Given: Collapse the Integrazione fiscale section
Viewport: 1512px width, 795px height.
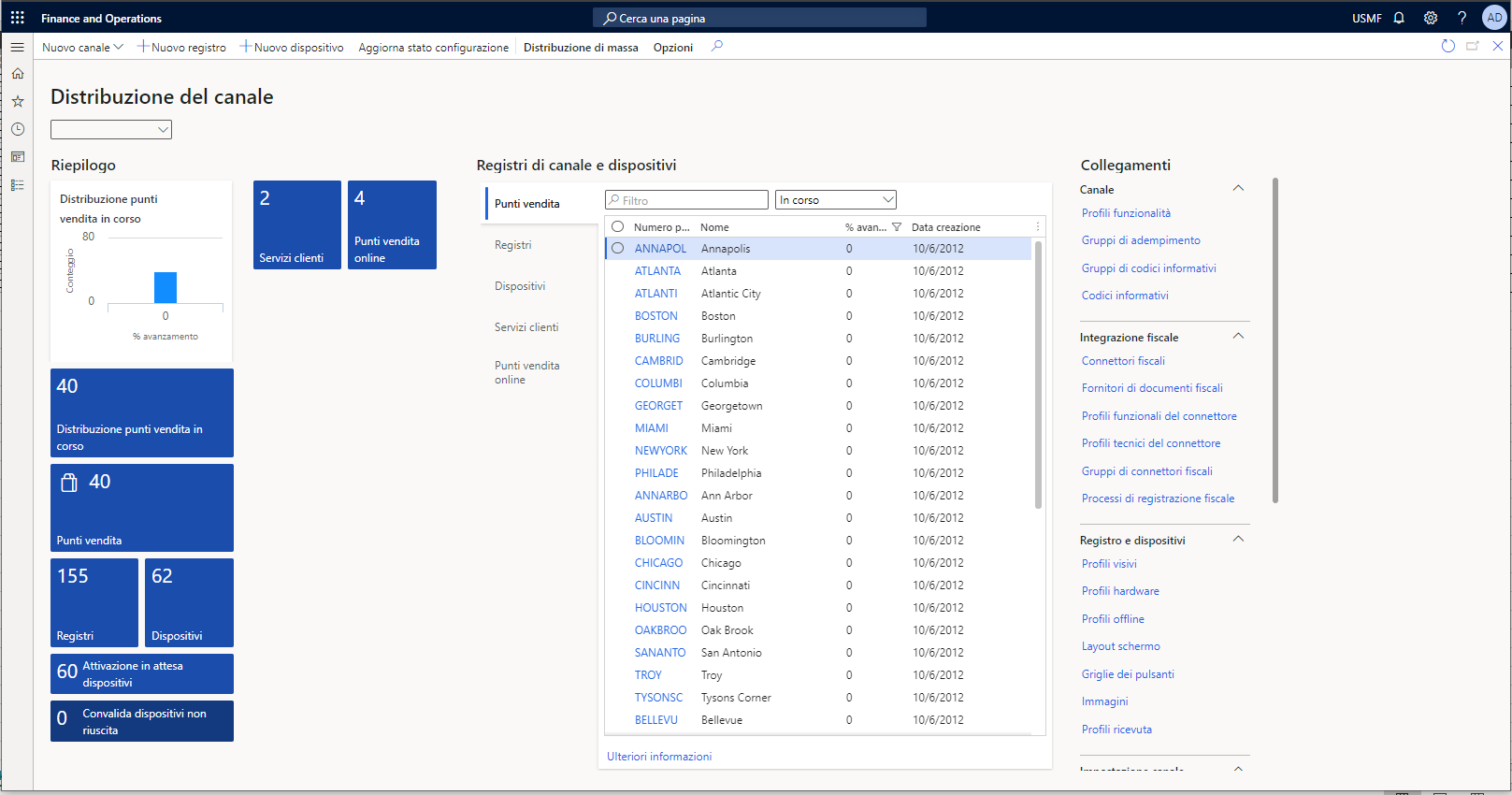Looking at the screenshot, I should coord(1238,337).
